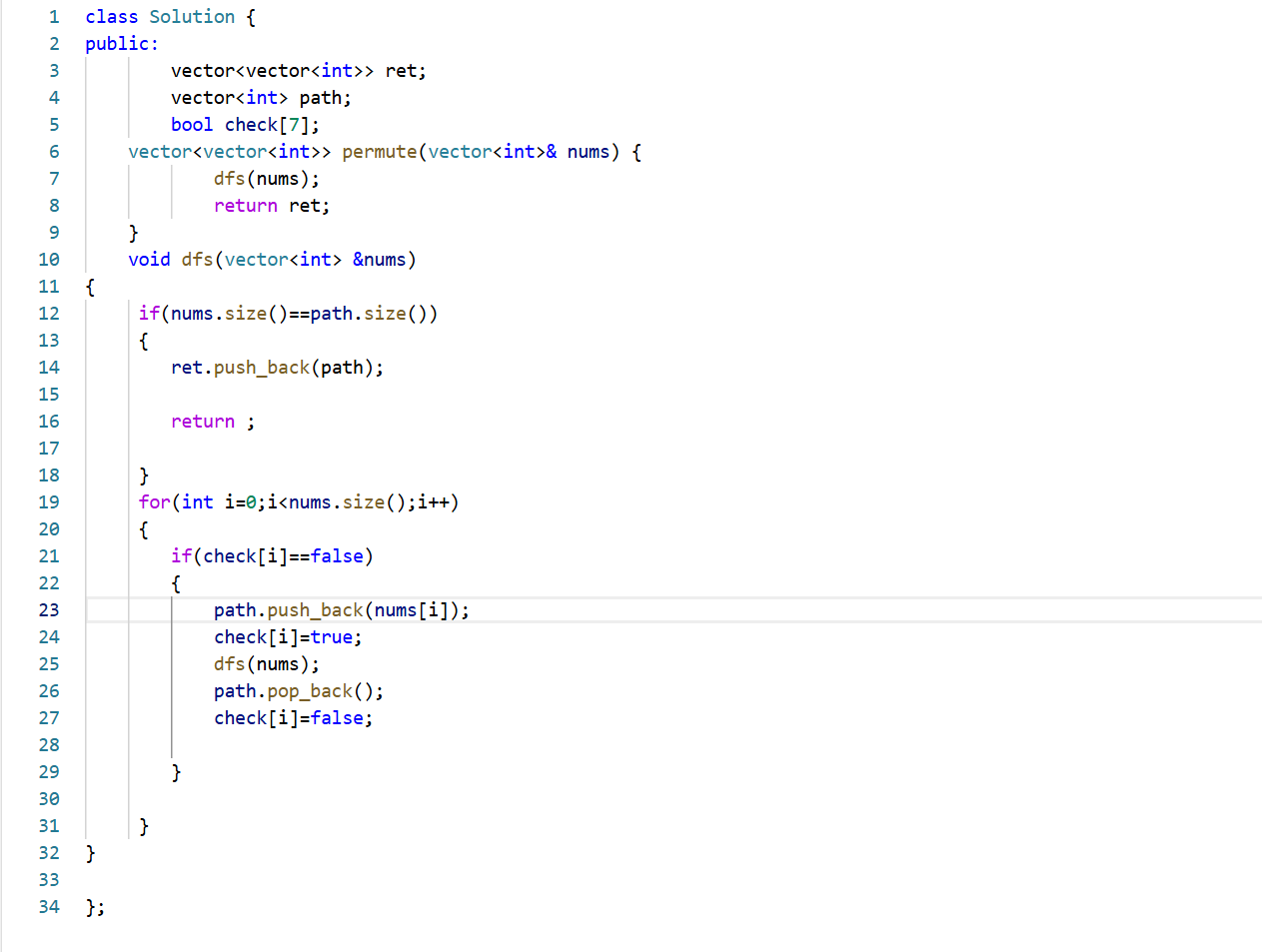This screenshot has width=1262, height=952.
Task: Click the 'permute' function name on line 6
Action: click(x=380, y=152)
